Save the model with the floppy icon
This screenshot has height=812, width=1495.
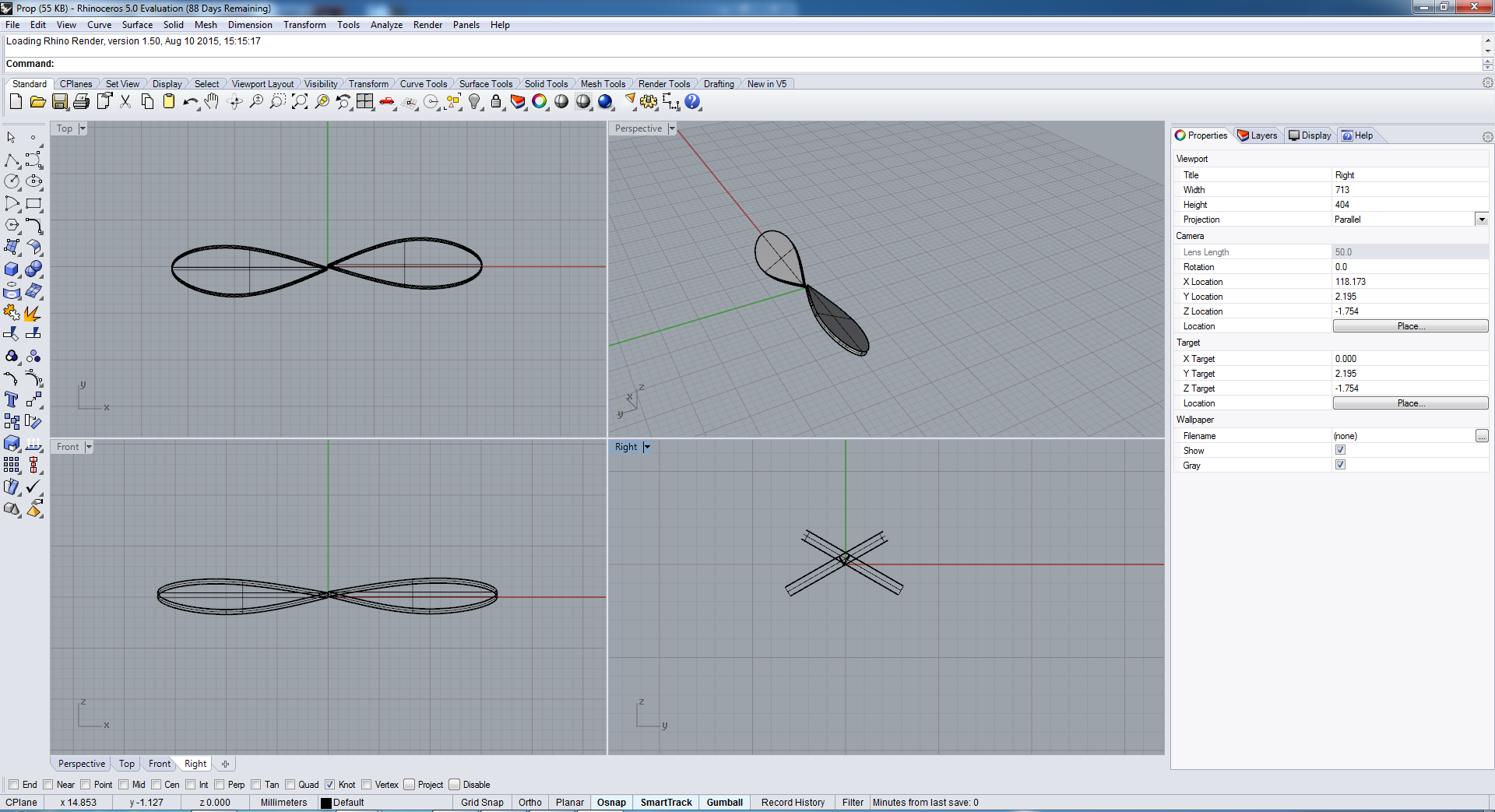tap(60, 102)
